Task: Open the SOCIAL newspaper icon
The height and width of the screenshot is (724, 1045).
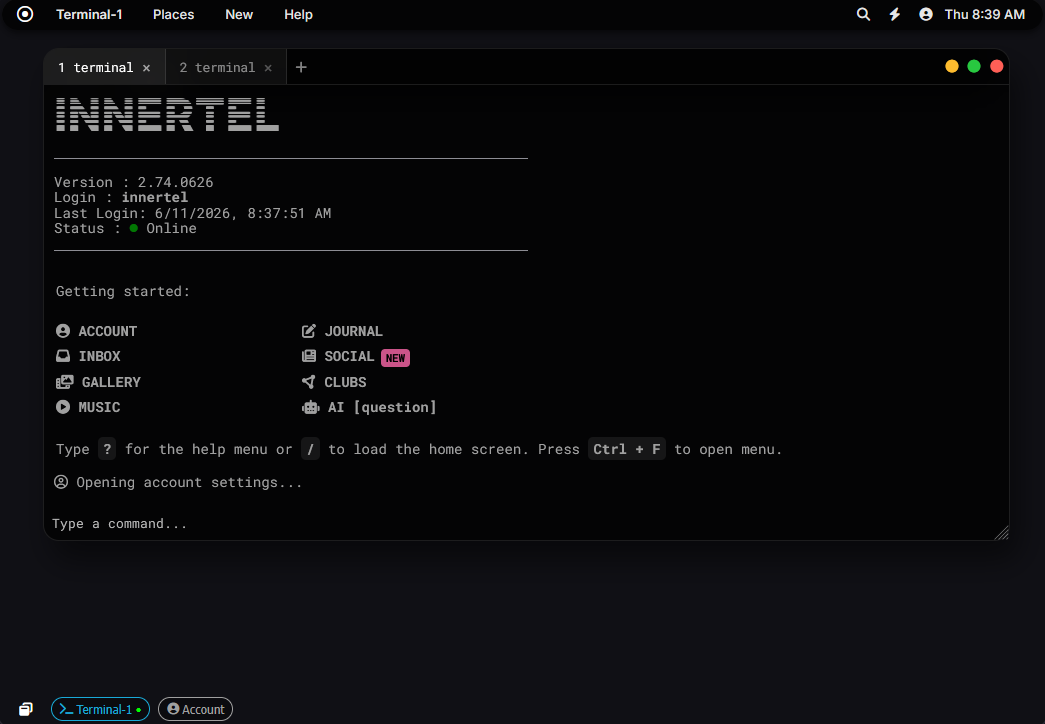Action: pyautogui.click(x=309, y=356)
